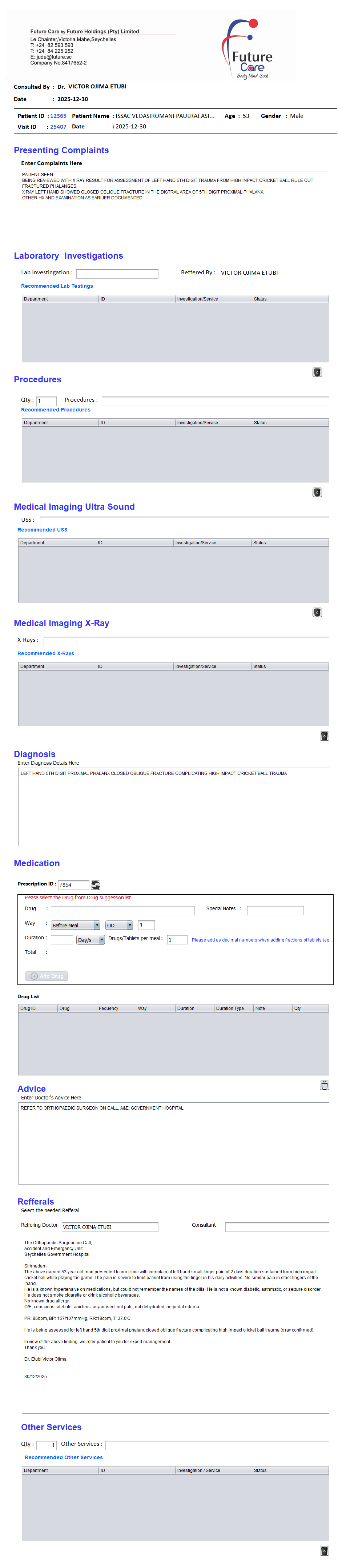Click the delete icon under Procedures table
The width and height of the screenshot is (338, 1568).
317,493
